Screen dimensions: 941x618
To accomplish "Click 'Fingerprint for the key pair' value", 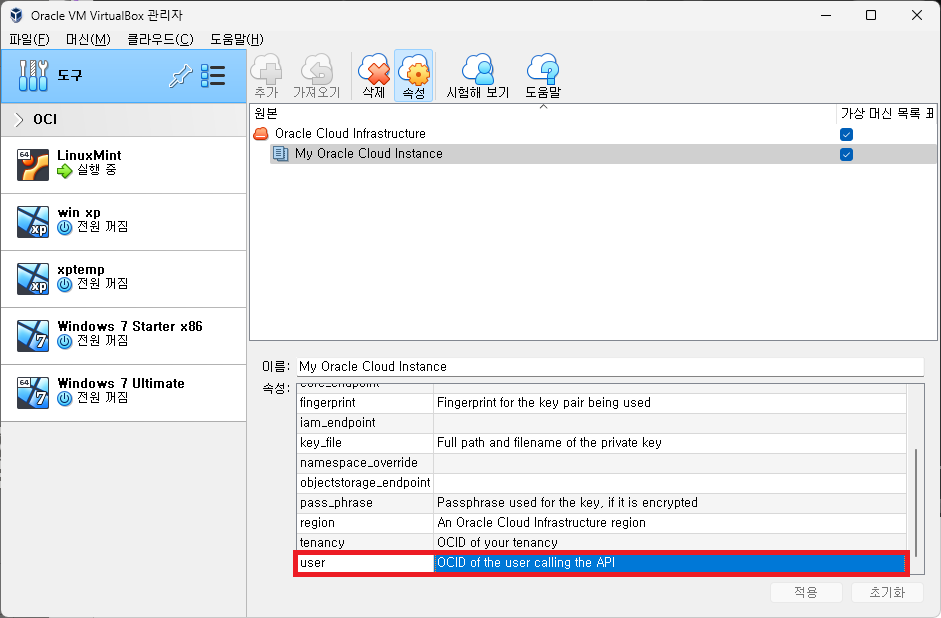I will pos(544,403).
